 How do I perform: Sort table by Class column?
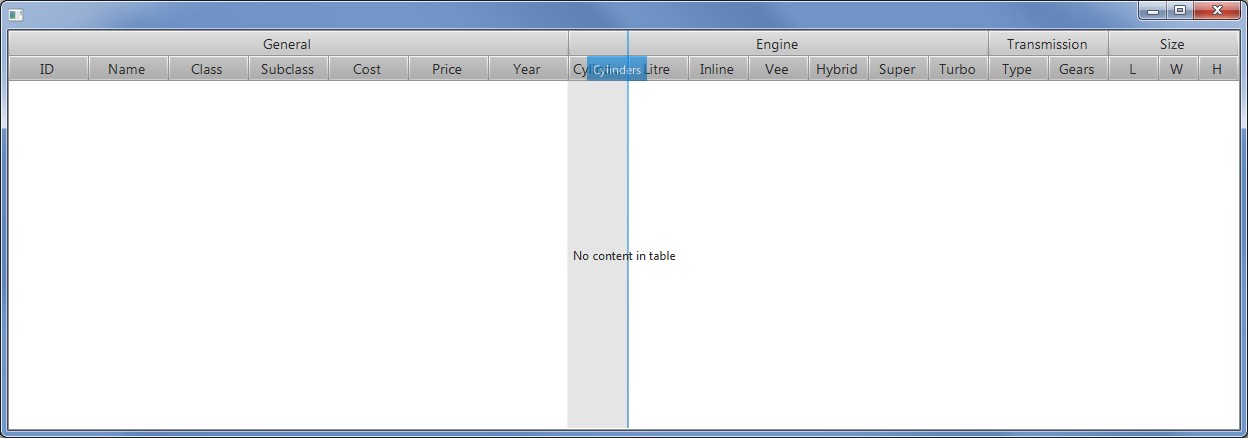tap(207, 69)
